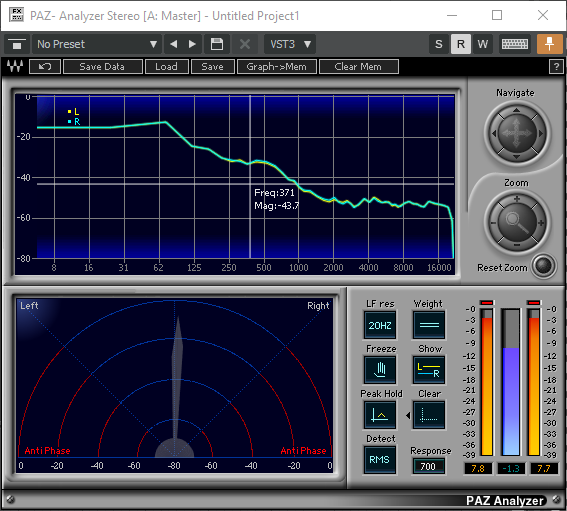The width and height of the screenshot is (567, 511).
Task: Toggle the orange pin window button
Action: point(550,44)
